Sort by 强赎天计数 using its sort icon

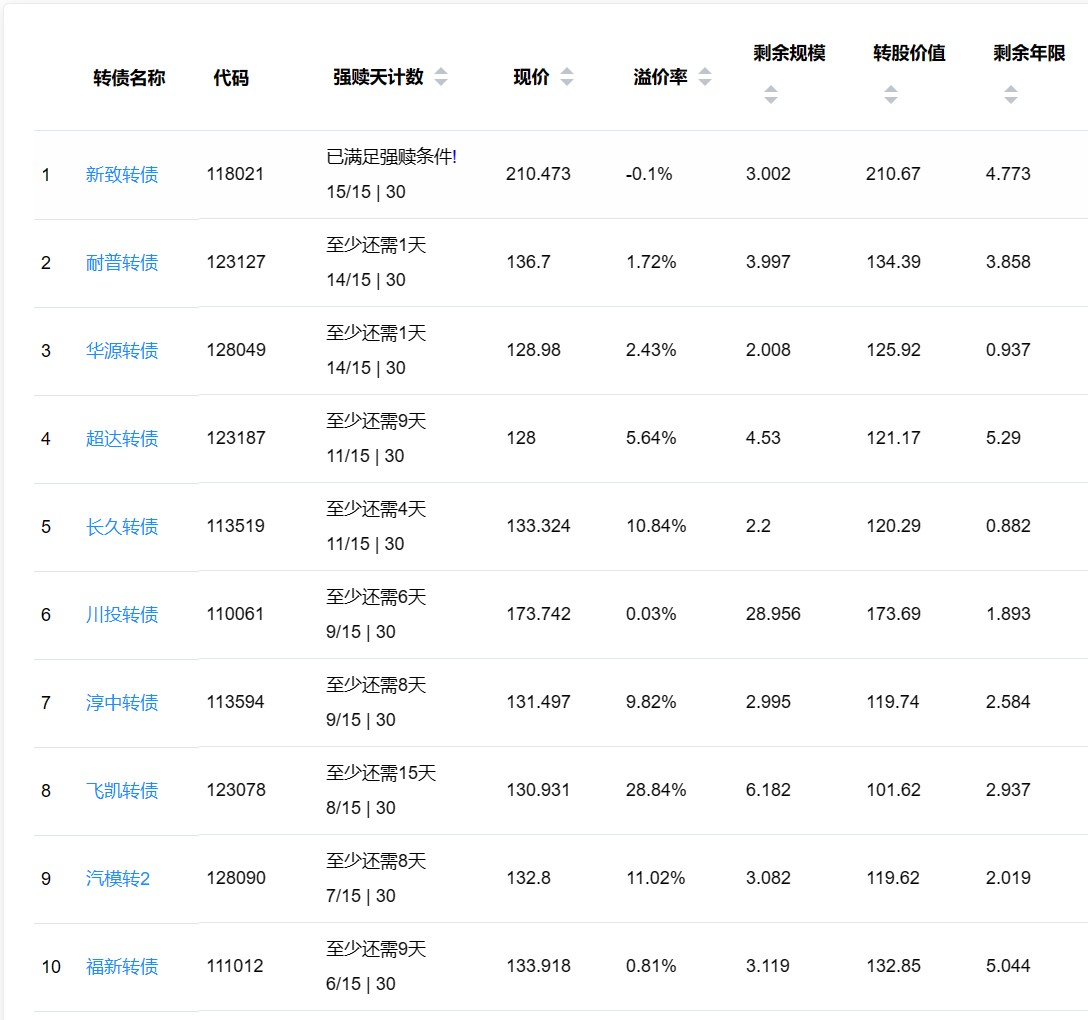tap(441, 77)
